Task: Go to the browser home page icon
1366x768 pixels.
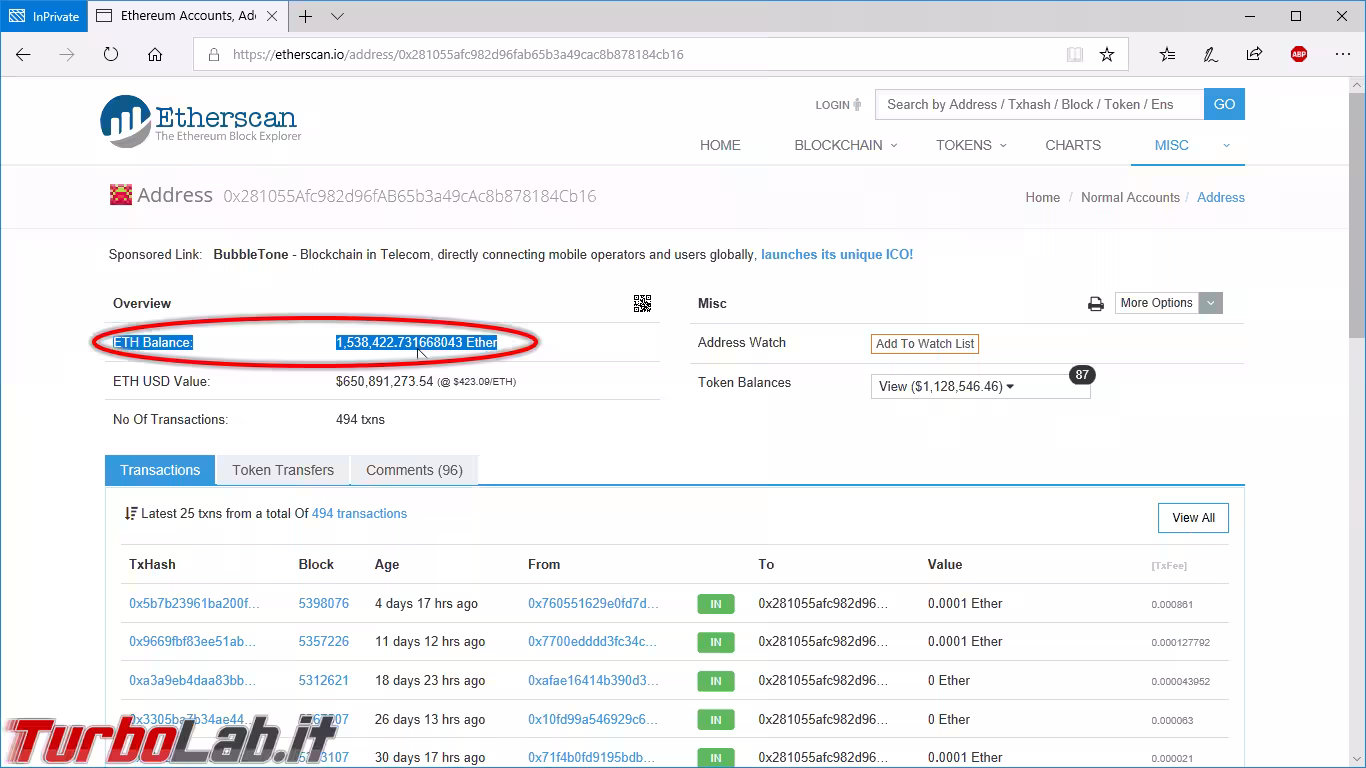Action: tap(155, 55)
